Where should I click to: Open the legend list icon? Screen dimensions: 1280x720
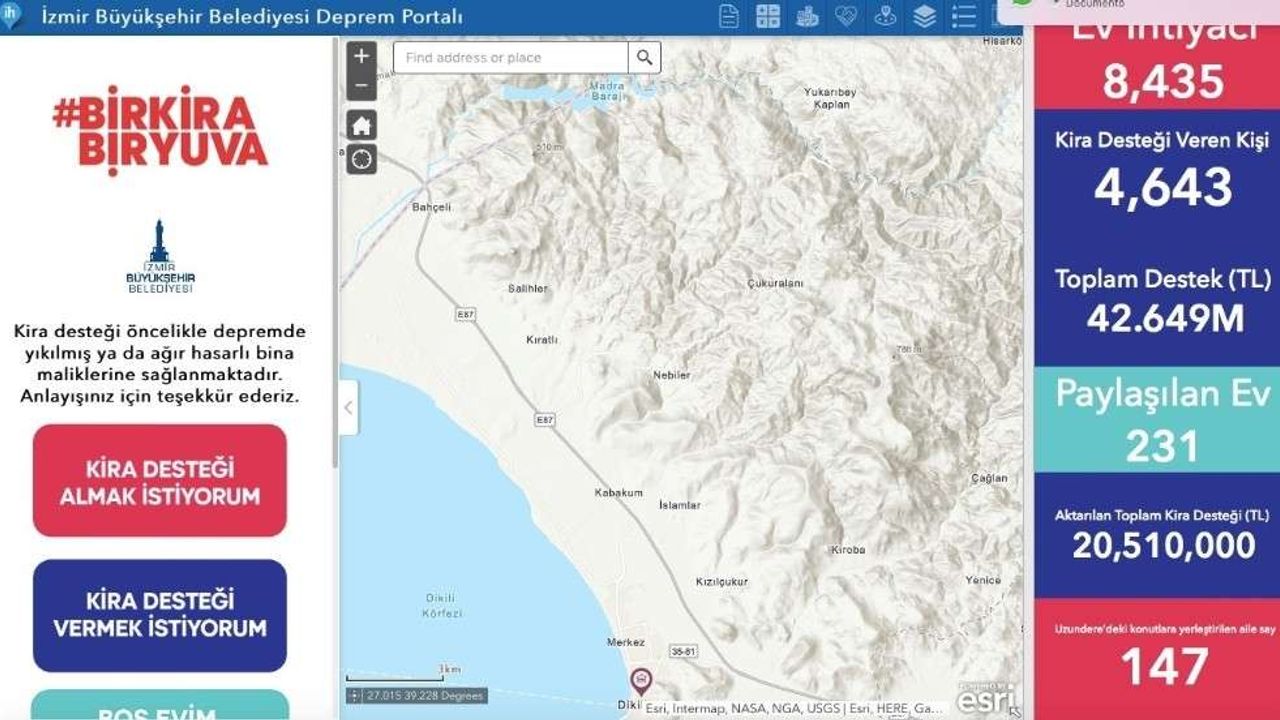(x=964, y=16)
